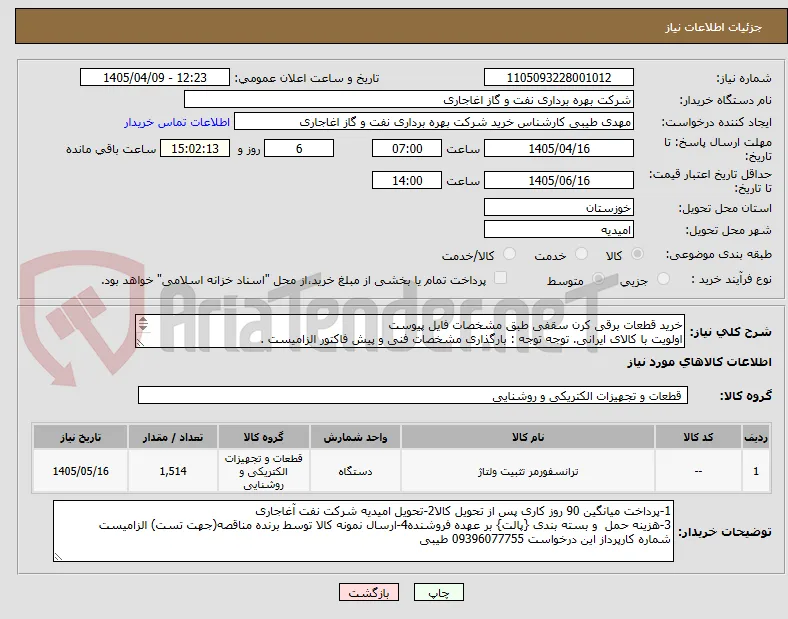Click the ردیف column header
The width and height of the screenshot is (788, 619).
[x=756, y=437]
